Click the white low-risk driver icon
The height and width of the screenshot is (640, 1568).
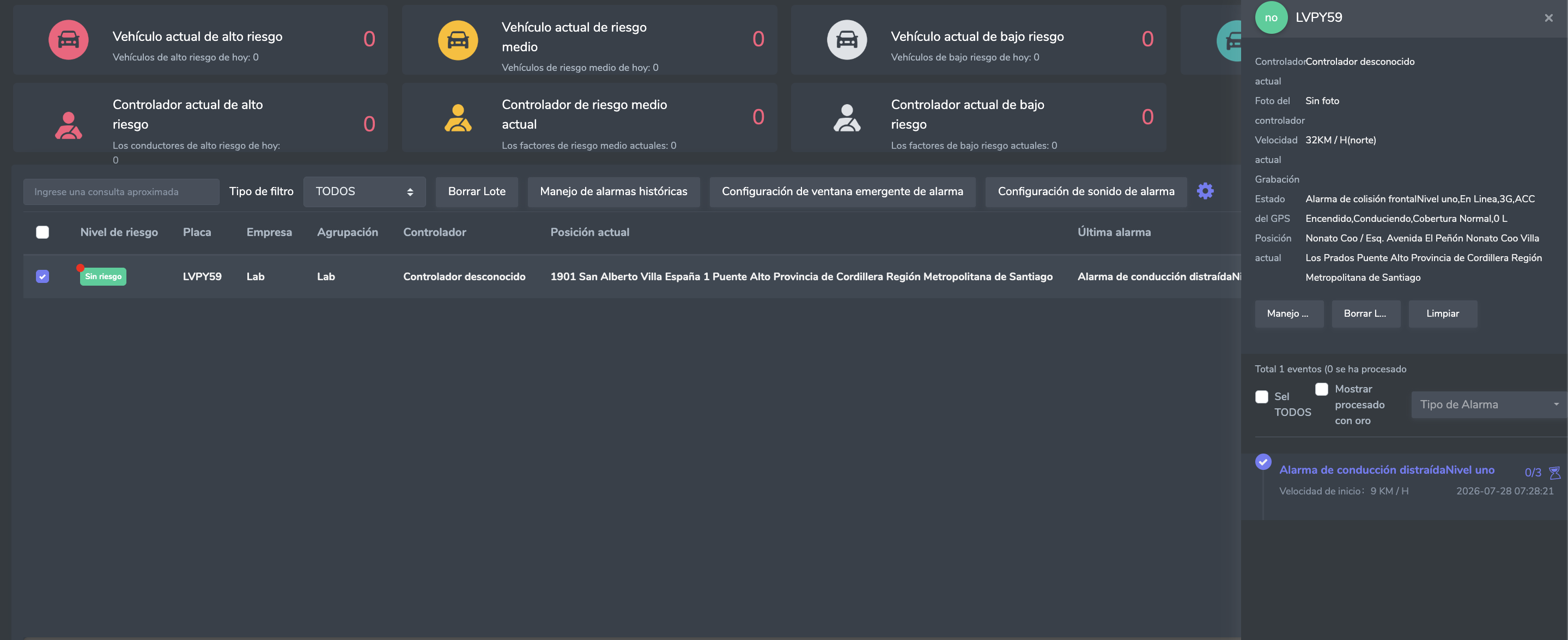click(847, 118)
